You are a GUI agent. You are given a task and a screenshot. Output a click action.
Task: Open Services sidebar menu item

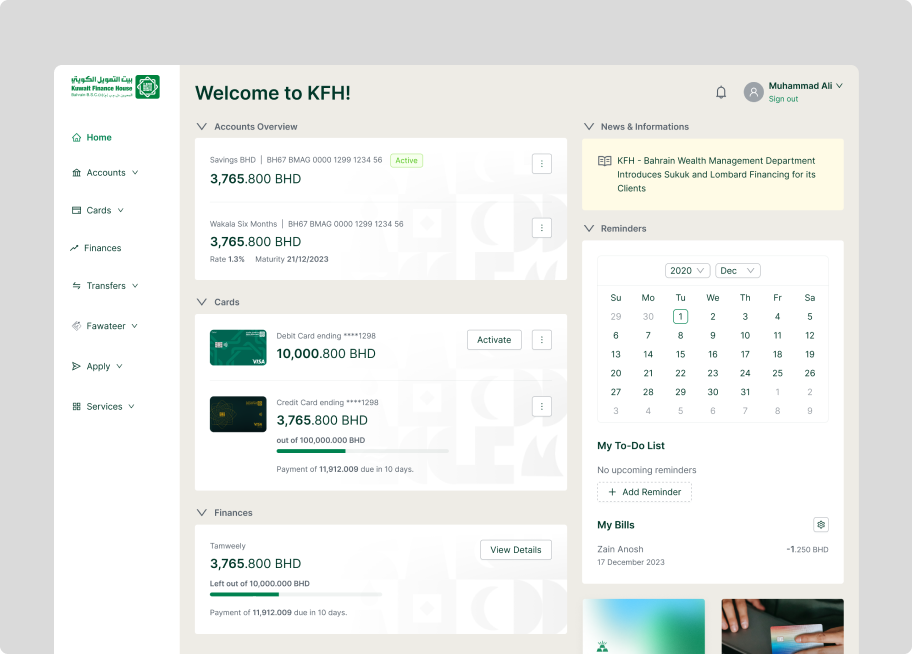(104, 407)
